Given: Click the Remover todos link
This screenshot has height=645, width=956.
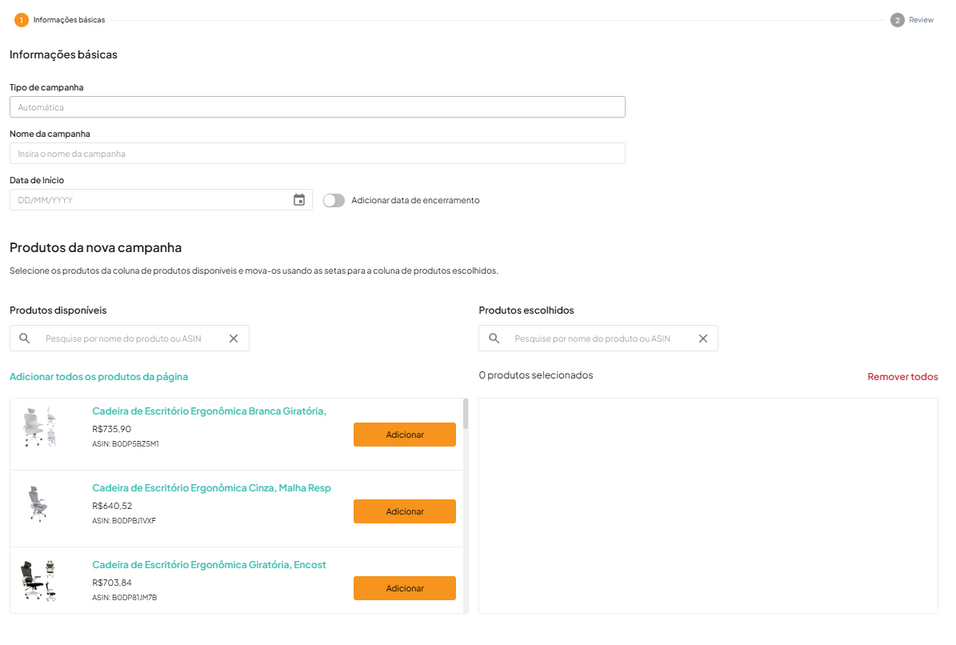Looking at the screenshot, I should [902, 376].
